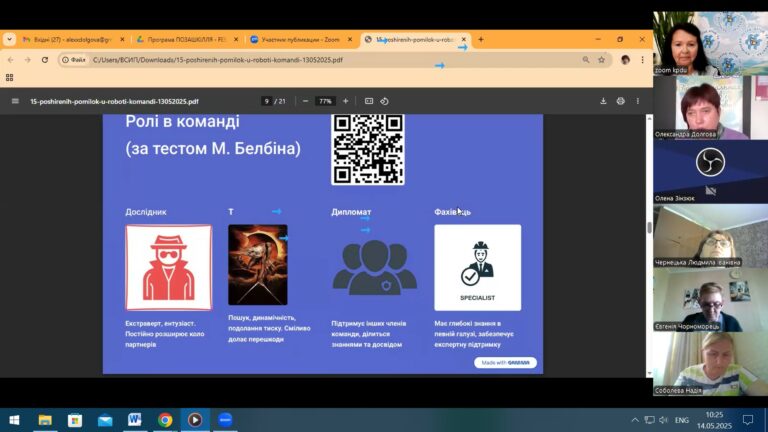Open a new browser tab
Viewport: 768px width, 432px height.
(x=481, y=40)
